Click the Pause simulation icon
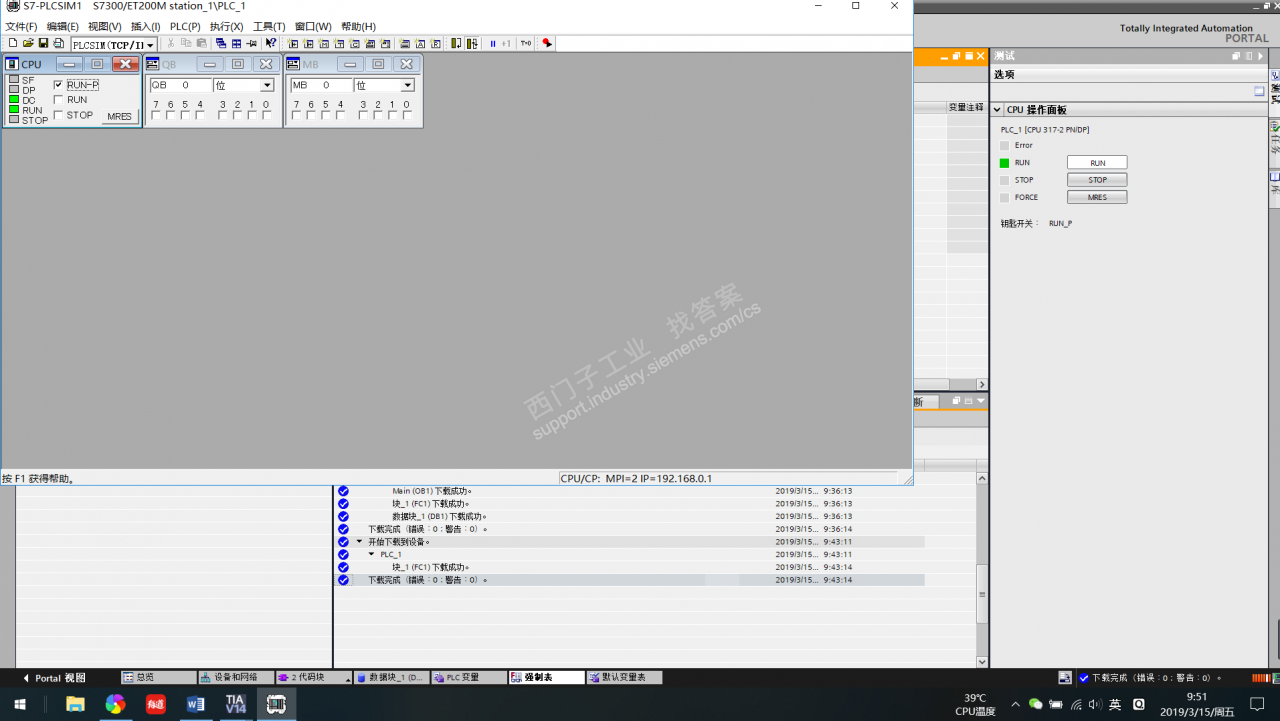 tap(493, 43)
